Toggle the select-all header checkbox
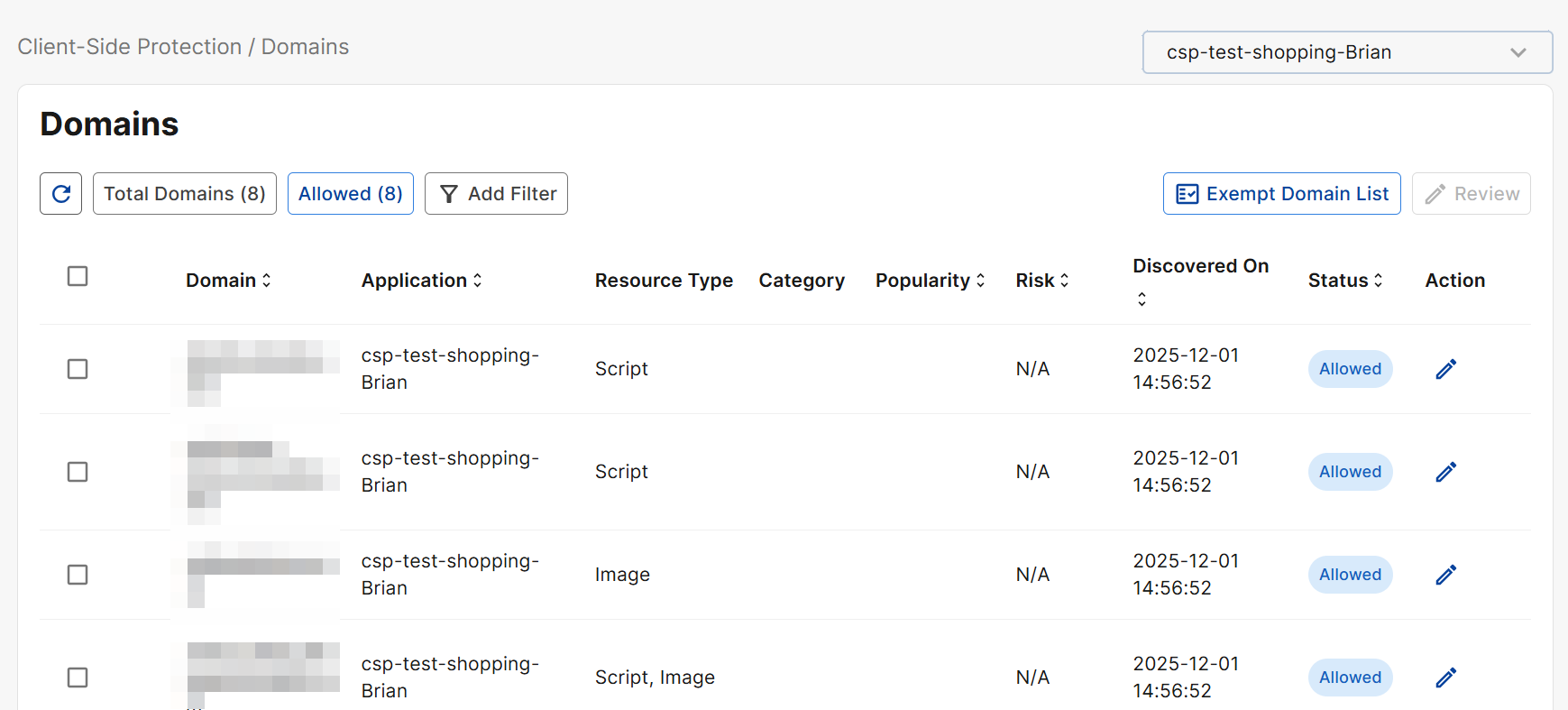Viewport: 1568px width, 710px height. (x=78, y=276)
